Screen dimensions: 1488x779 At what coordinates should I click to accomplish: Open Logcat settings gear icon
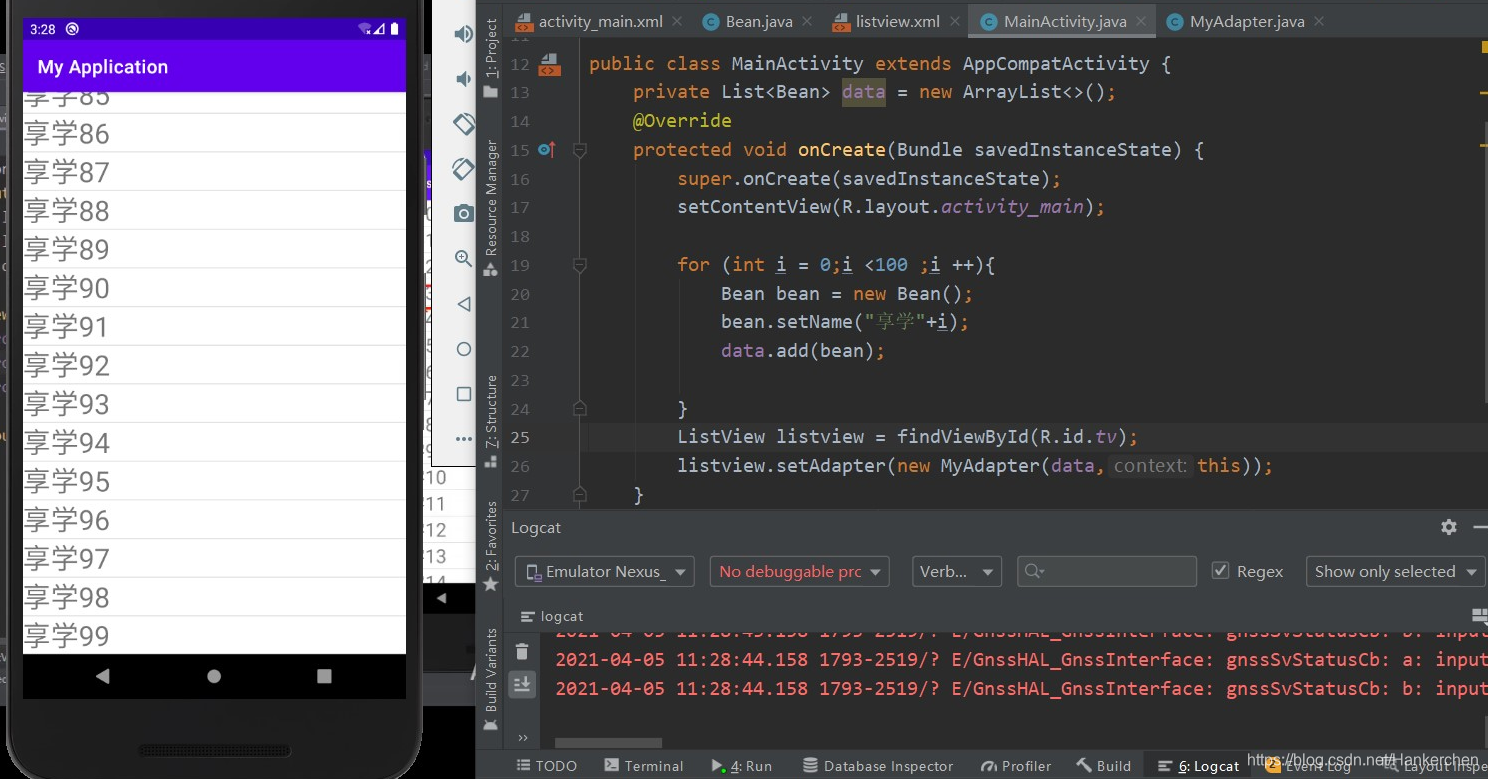[1449, 527]
